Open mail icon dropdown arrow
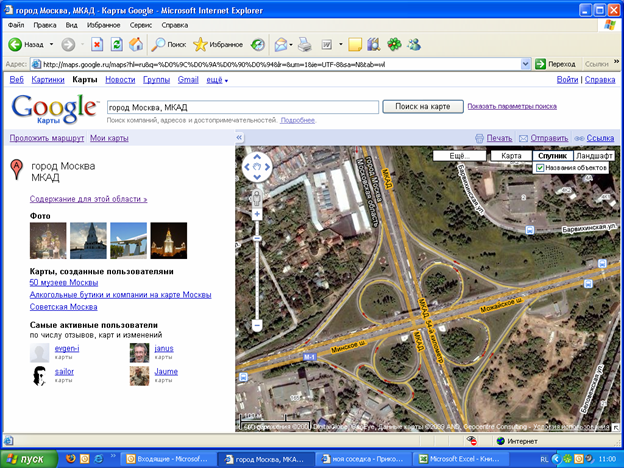Viewport: 625px width, 469px height. [x=291, y=44]
